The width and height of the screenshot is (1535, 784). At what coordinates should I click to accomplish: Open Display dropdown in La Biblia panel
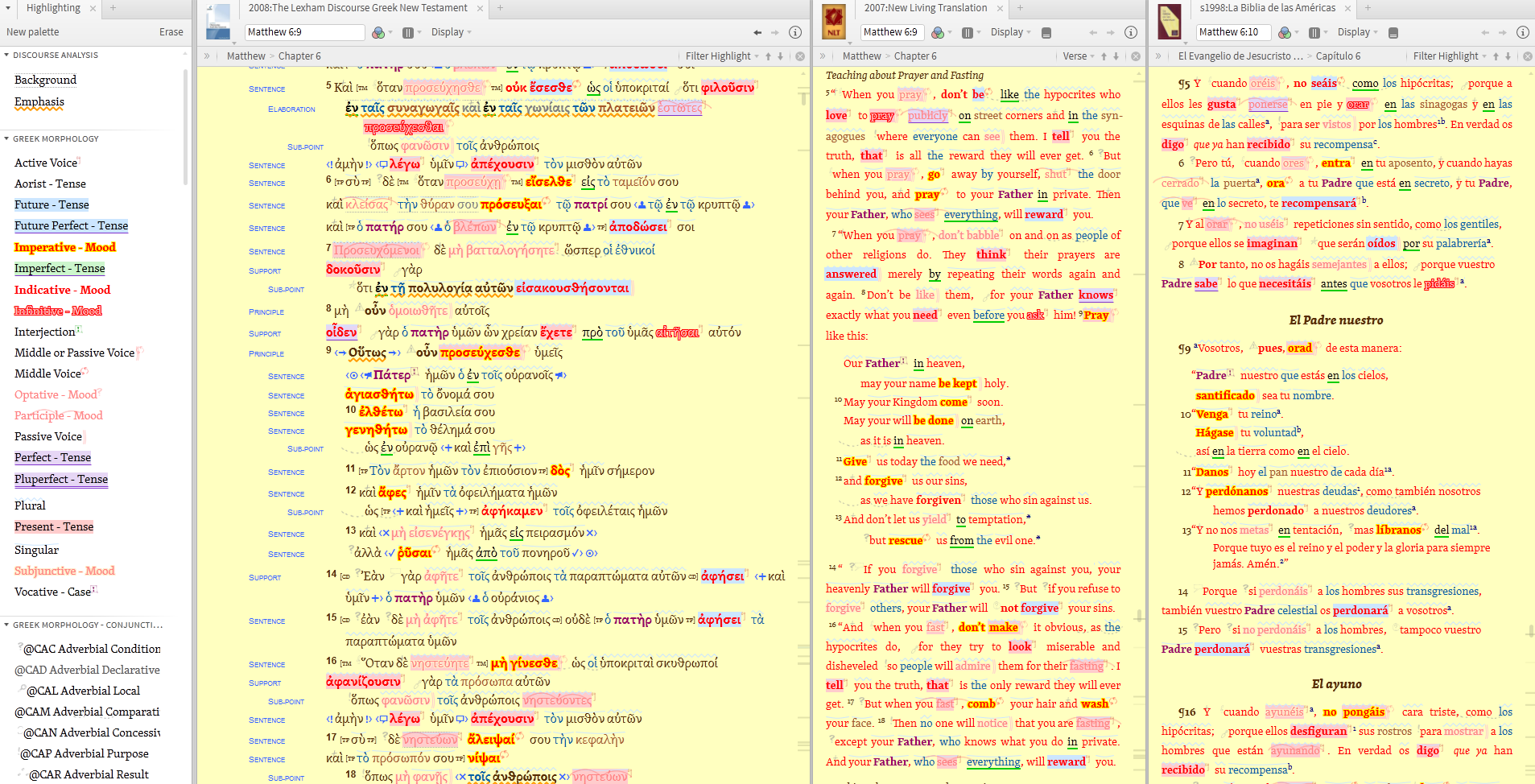pos(1357,32)
